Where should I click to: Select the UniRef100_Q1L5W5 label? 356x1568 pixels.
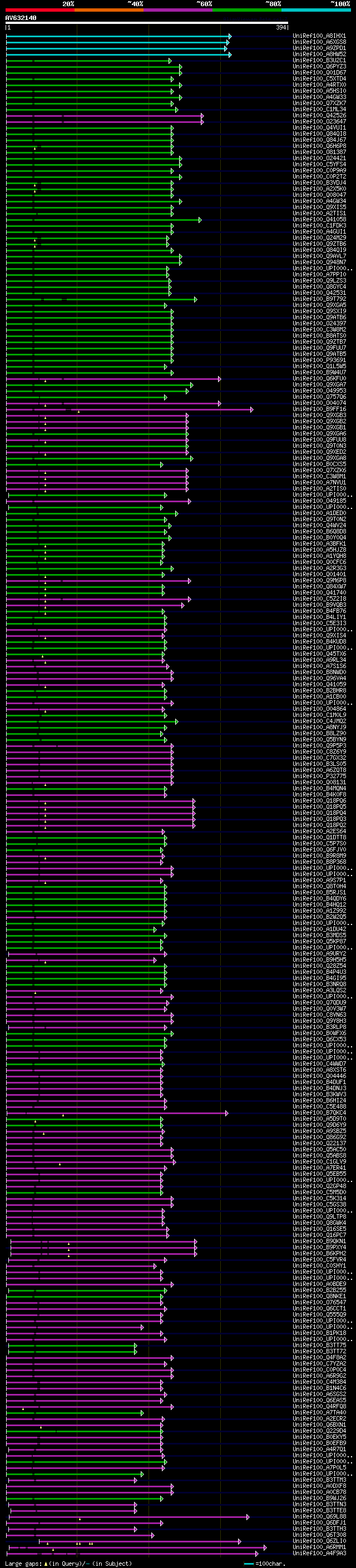[x=319, y=367]
